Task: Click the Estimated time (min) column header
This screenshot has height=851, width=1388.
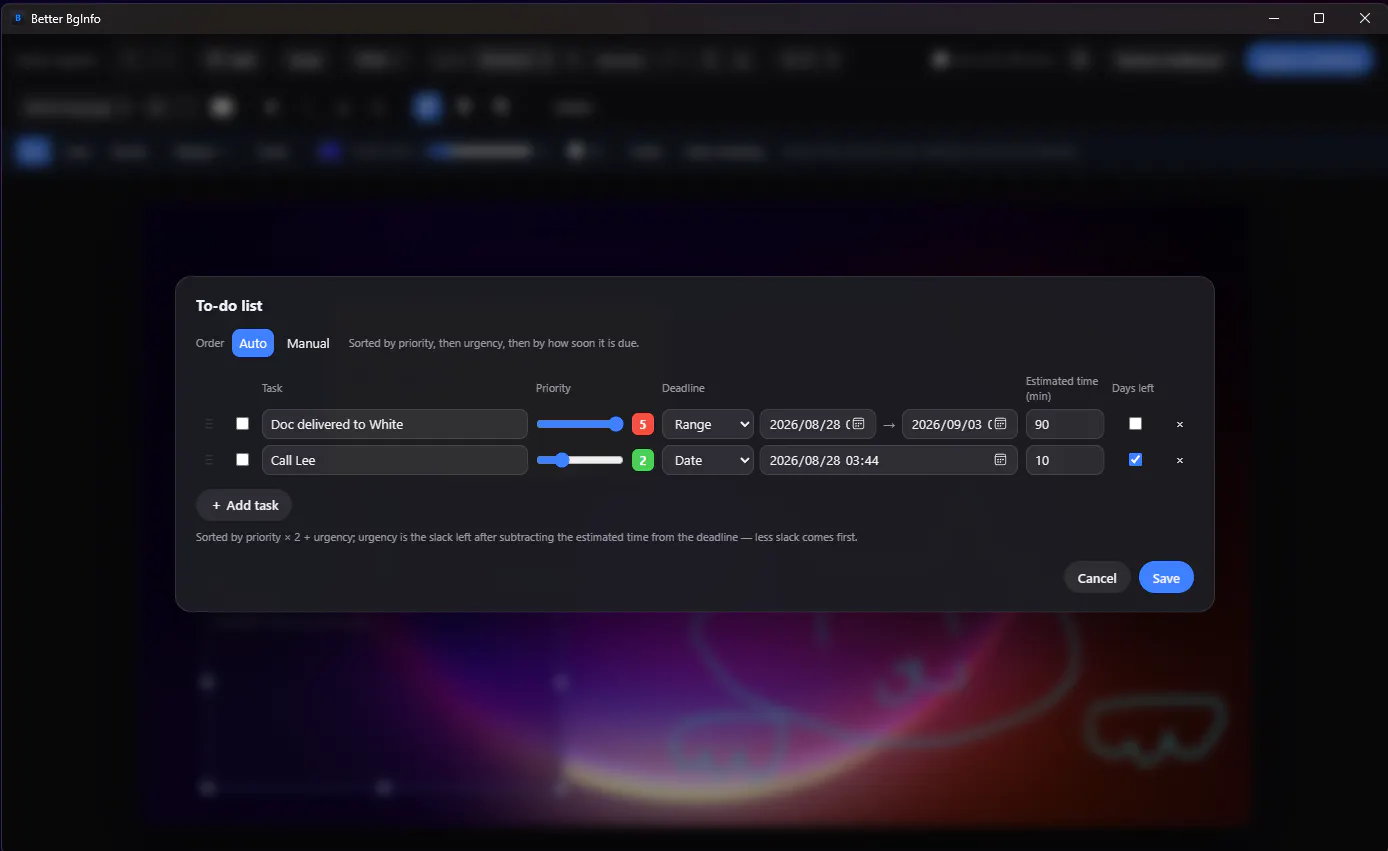Action: (x=1062, y=388)
